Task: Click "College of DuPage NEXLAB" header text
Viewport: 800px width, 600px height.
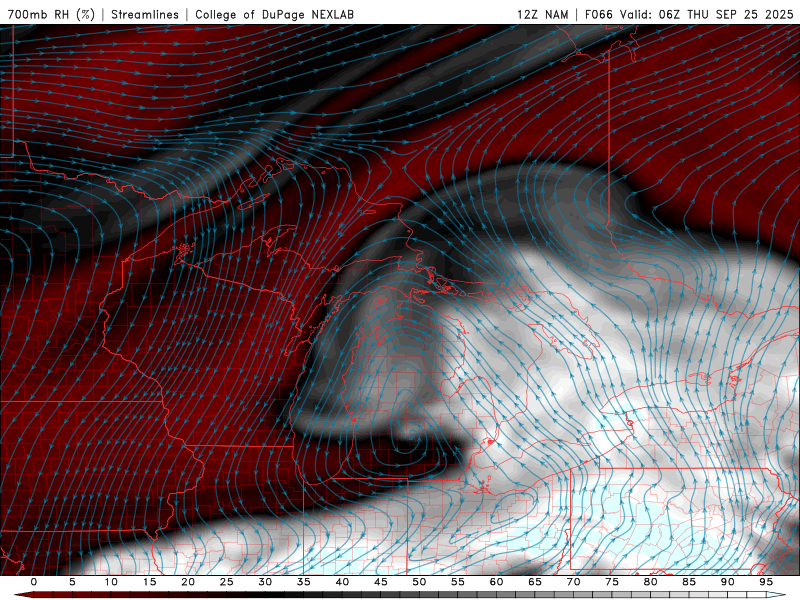Action: coord(274,14)
